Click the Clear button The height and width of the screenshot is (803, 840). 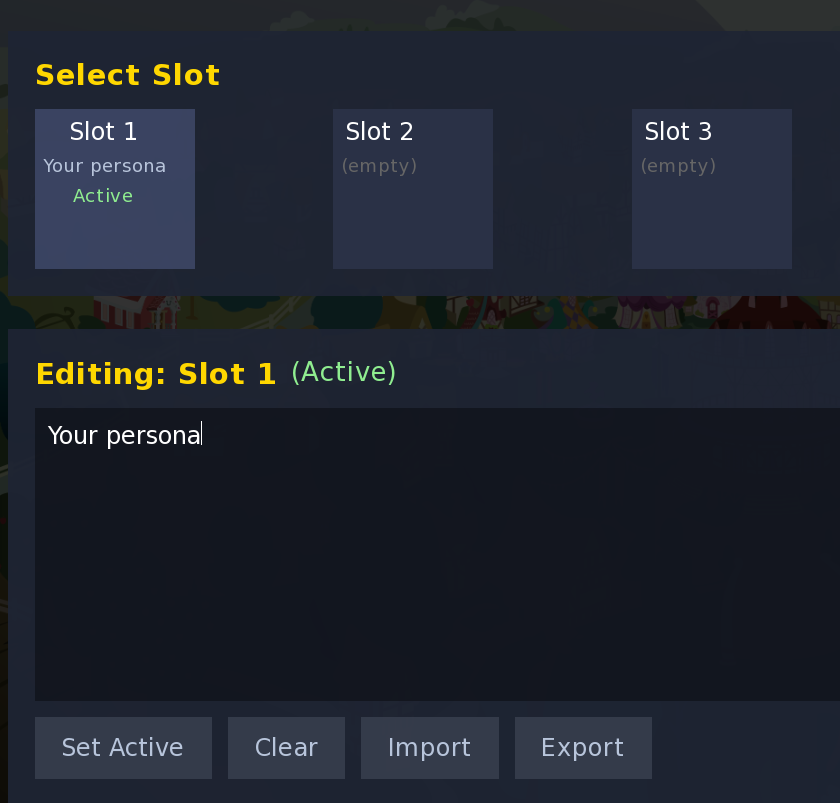coord(286,748)
